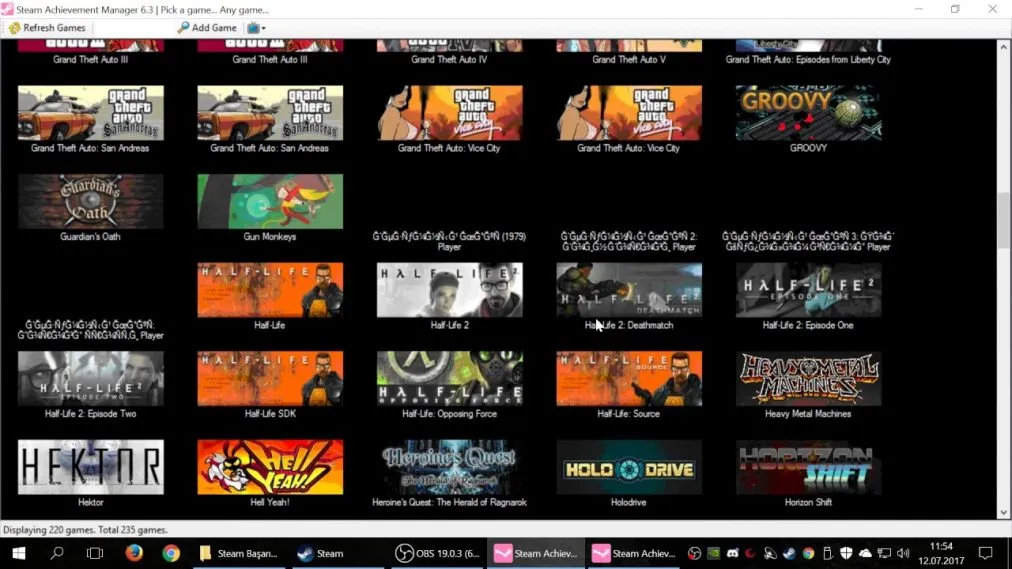Screen dimensions: 1012x569
Task: Select the Half-Life 2 game thumbnail
Action: [x=449, y=290]
